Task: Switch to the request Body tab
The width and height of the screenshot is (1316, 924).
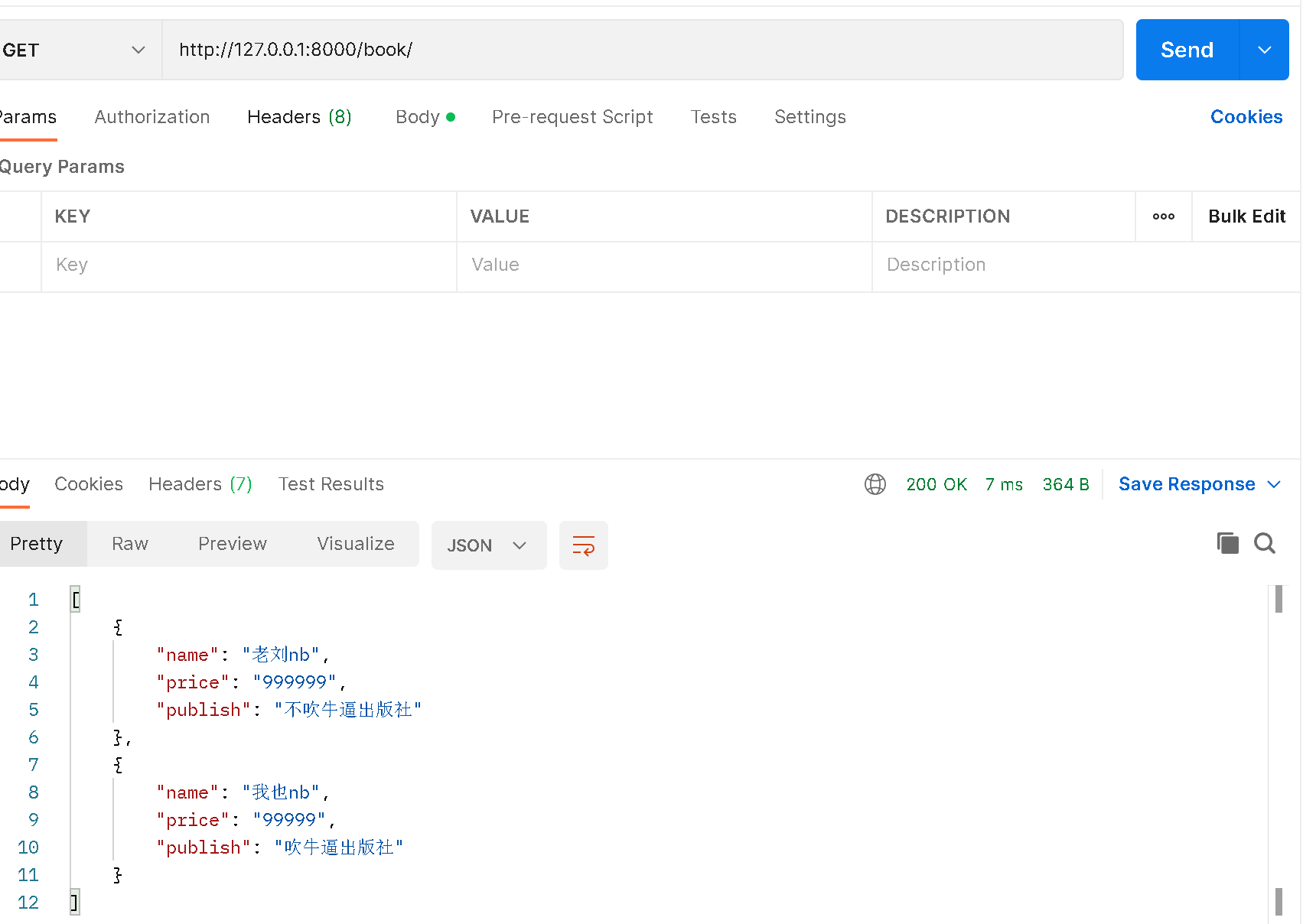Action: pyautogui.click(x=425, y=117)
